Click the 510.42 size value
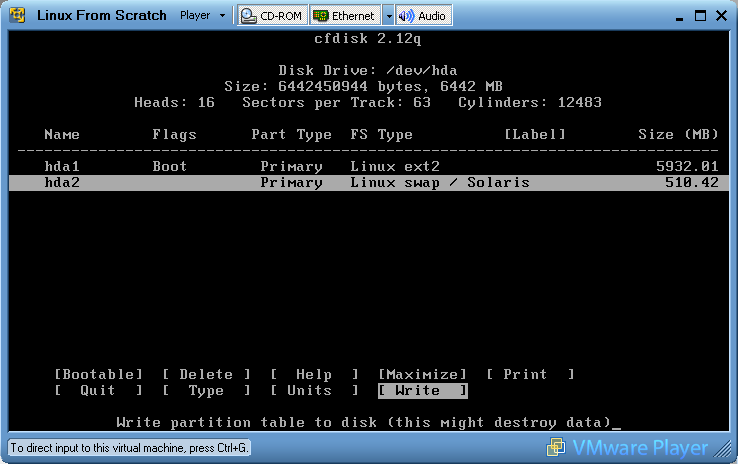 click(692, 183)
